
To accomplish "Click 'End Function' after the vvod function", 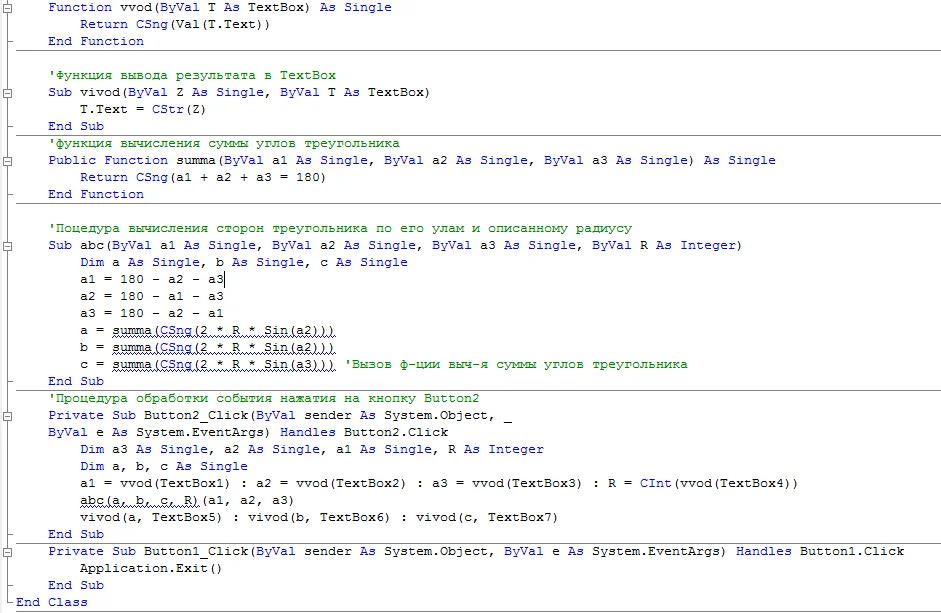I will pyautogui.click(x=96, y=41).
